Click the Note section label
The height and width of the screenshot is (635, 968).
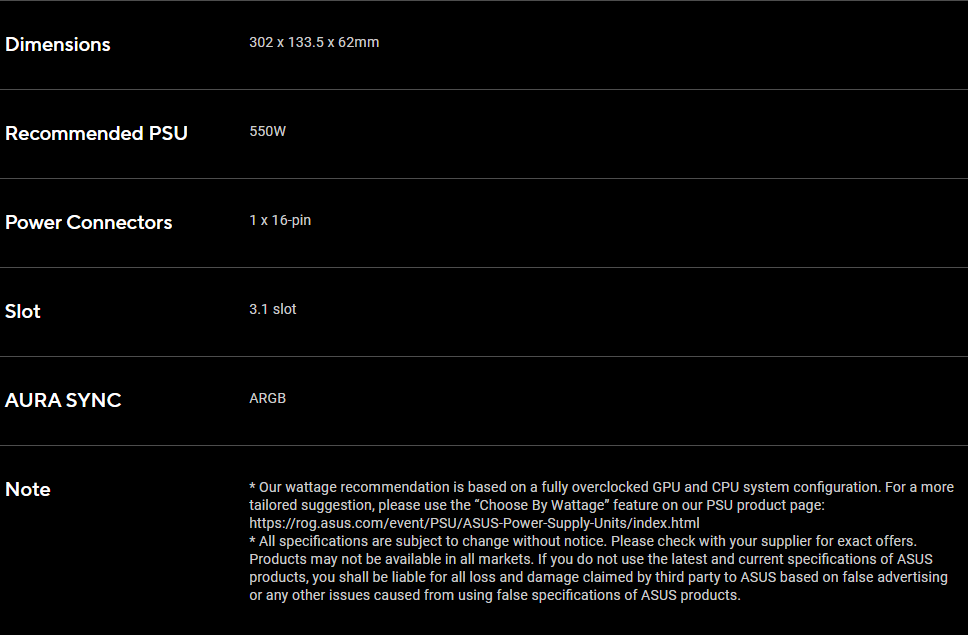click(28, 489)
